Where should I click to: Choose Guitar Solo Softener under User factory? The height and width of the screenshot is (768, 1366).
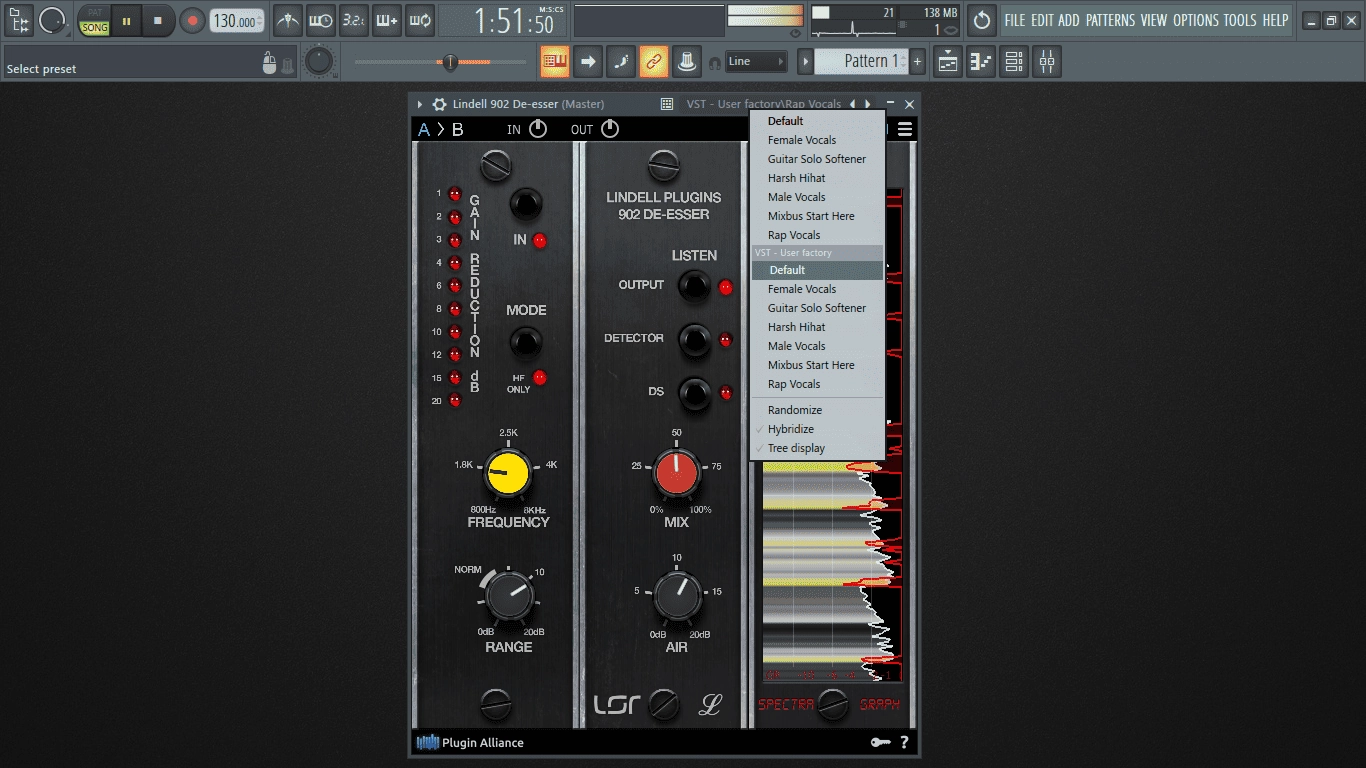pos(817,308)
